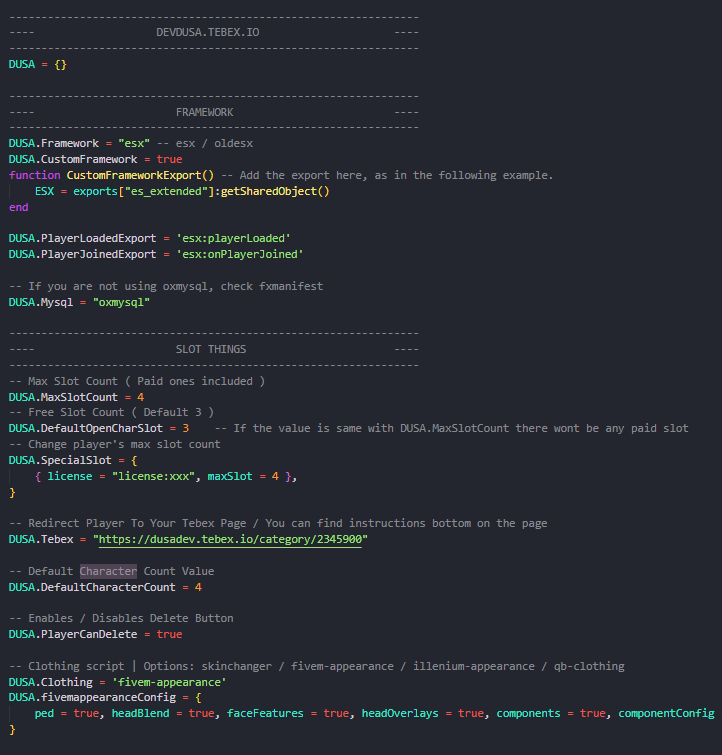The width and height of the screenshot is (722, 755).
Task: Click the getSharedObject method call
Action: tap(278, 191)
